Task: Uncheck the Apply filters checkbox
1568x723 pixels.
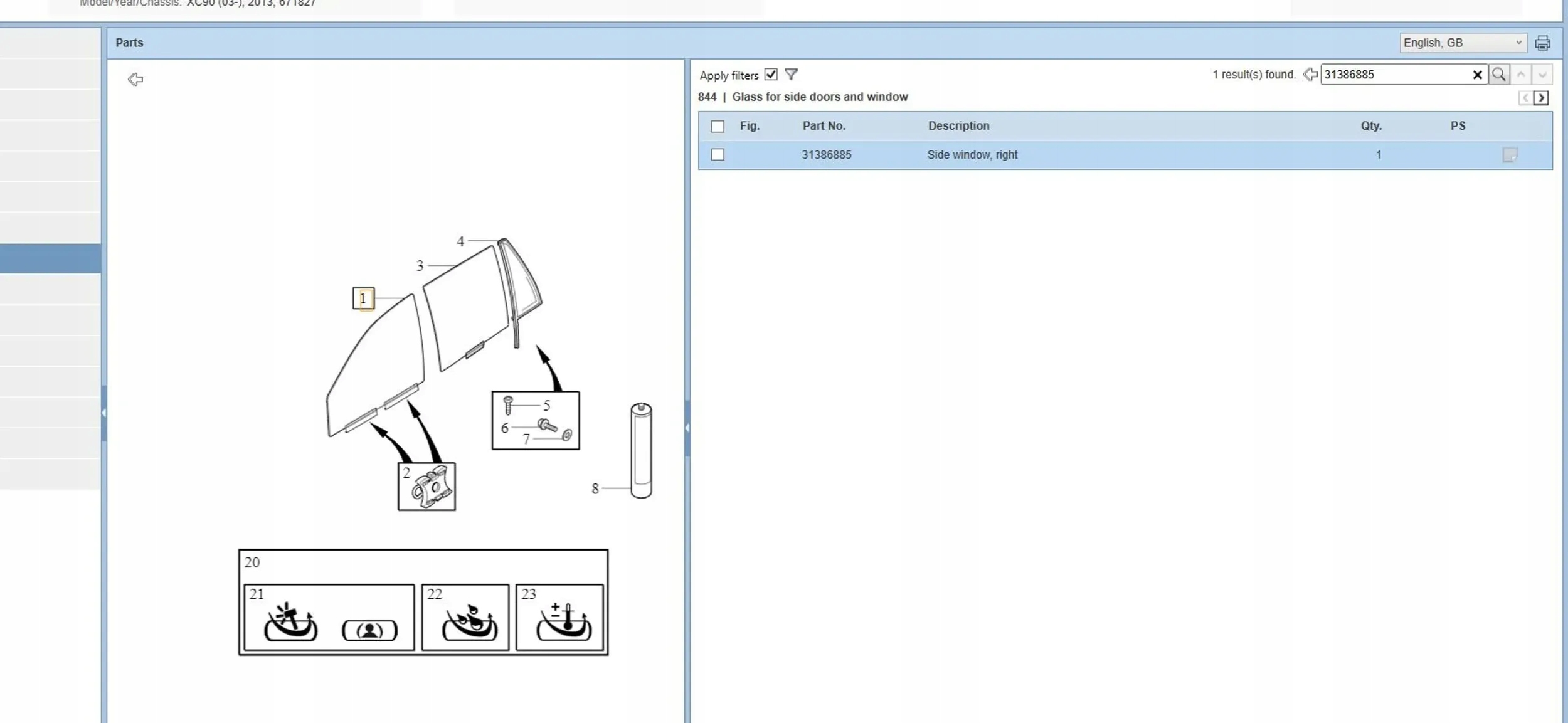Action: [771, 75]
